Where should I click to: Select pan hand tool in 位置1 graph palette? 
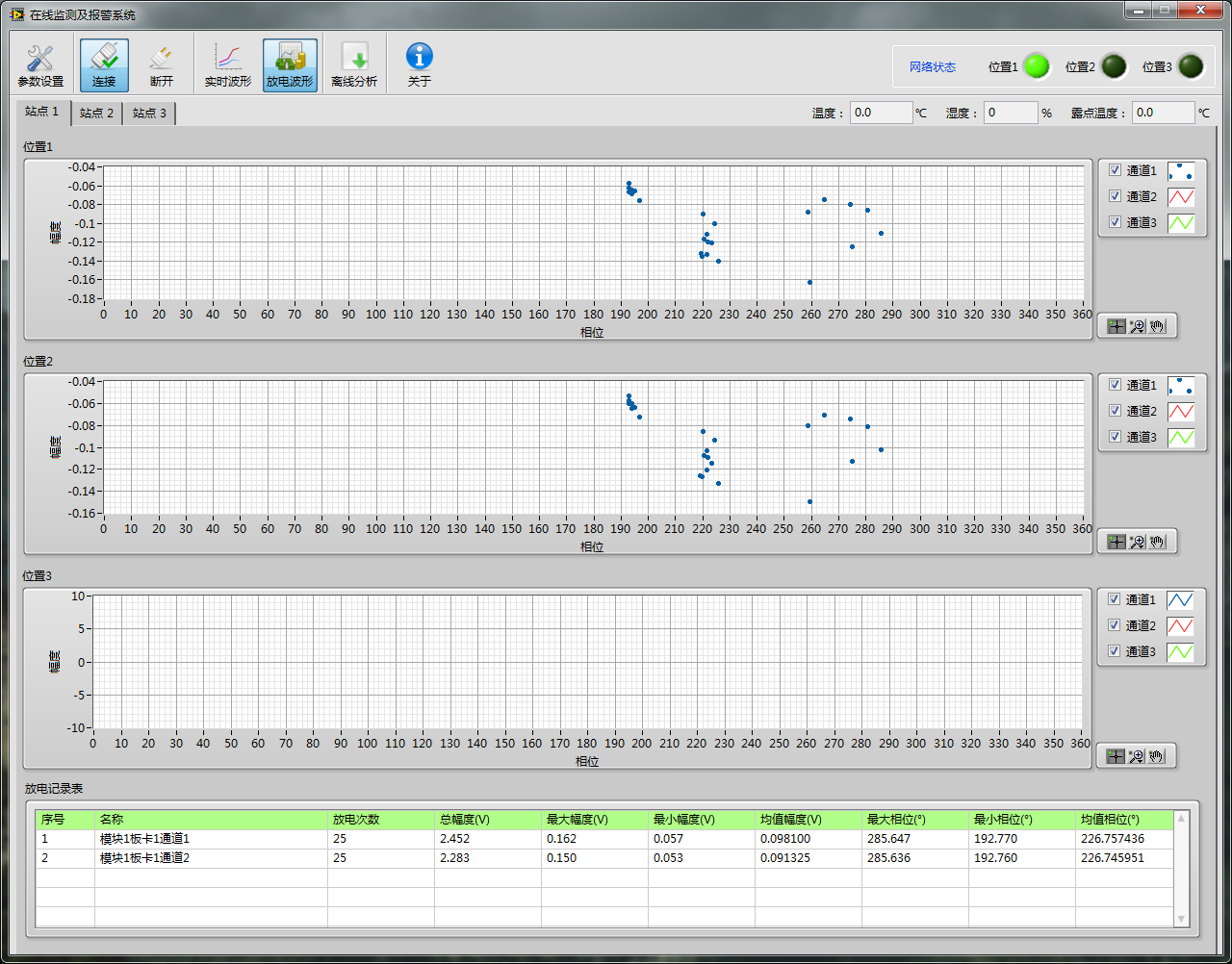click(x=1157, y=326)
